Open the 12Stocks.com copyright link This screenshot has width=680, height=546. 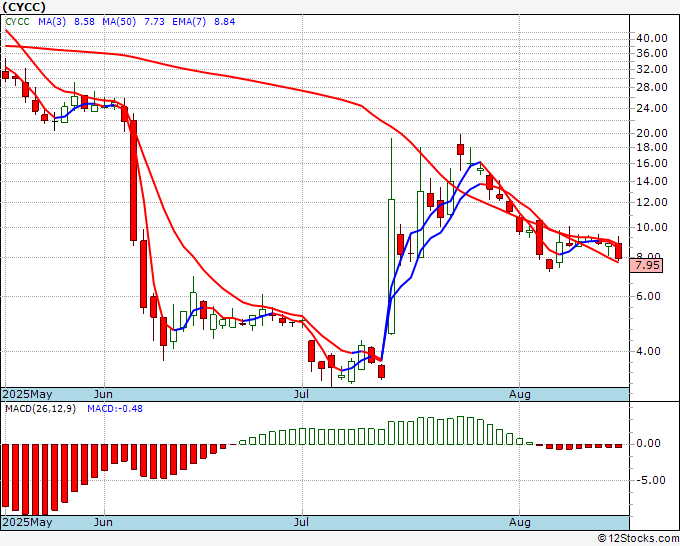[x=638, y=539]
